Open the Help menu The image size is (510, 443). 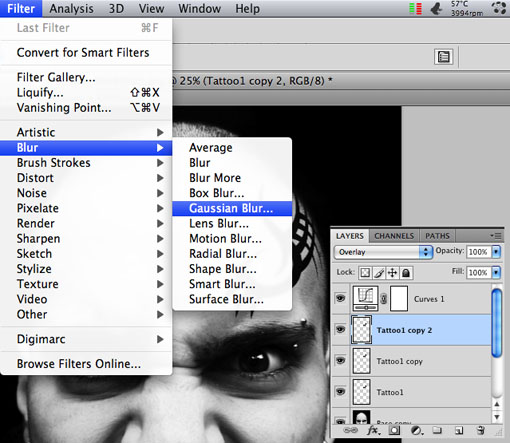247,8
